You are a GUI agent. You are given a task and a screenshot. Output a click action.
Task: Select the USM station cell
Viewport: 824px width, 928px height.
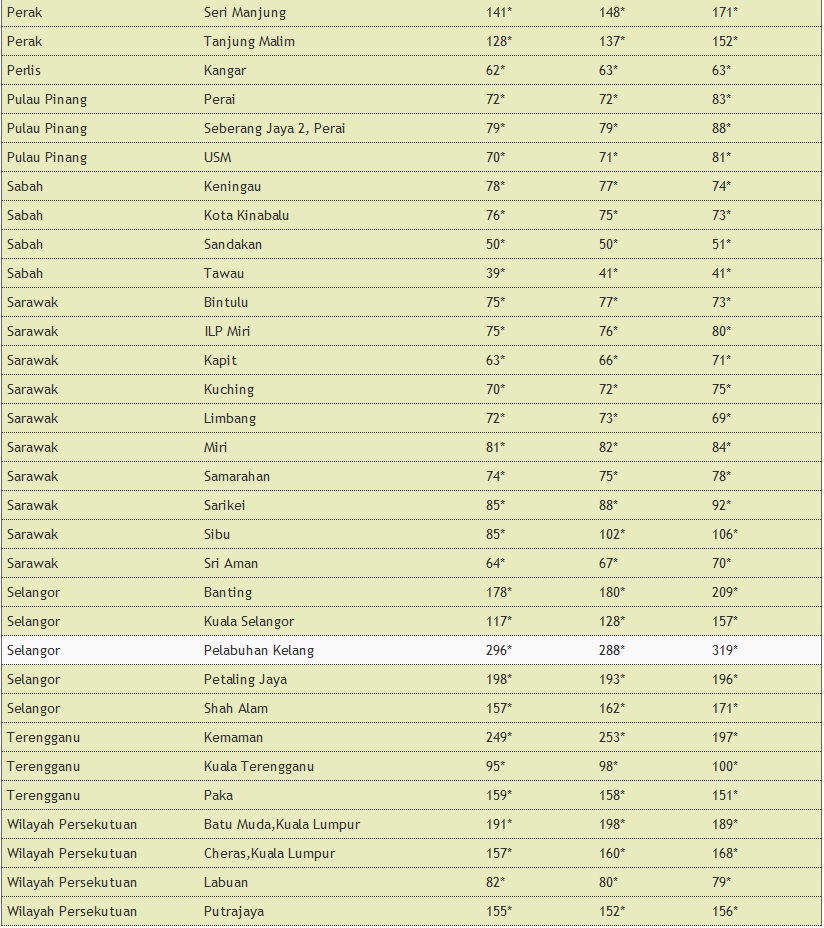(x=217, y=158)
